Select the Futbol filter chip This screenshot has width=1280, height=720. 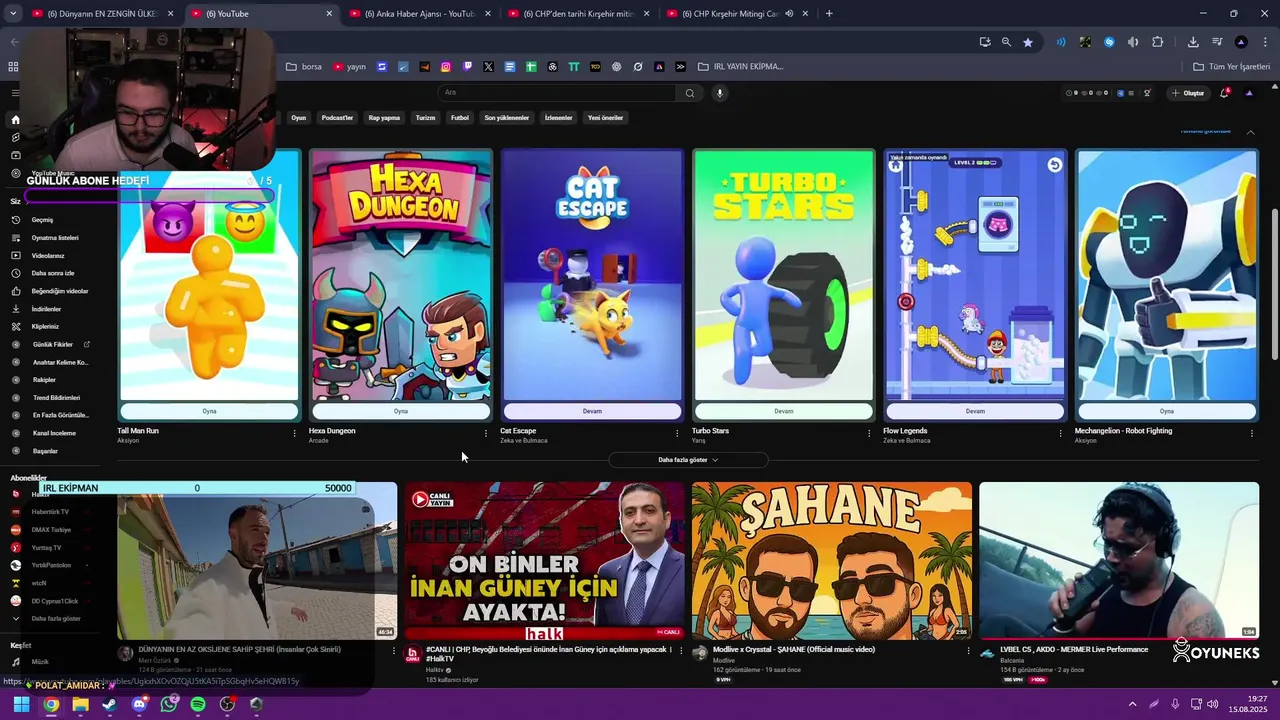[x=460, y=118]
